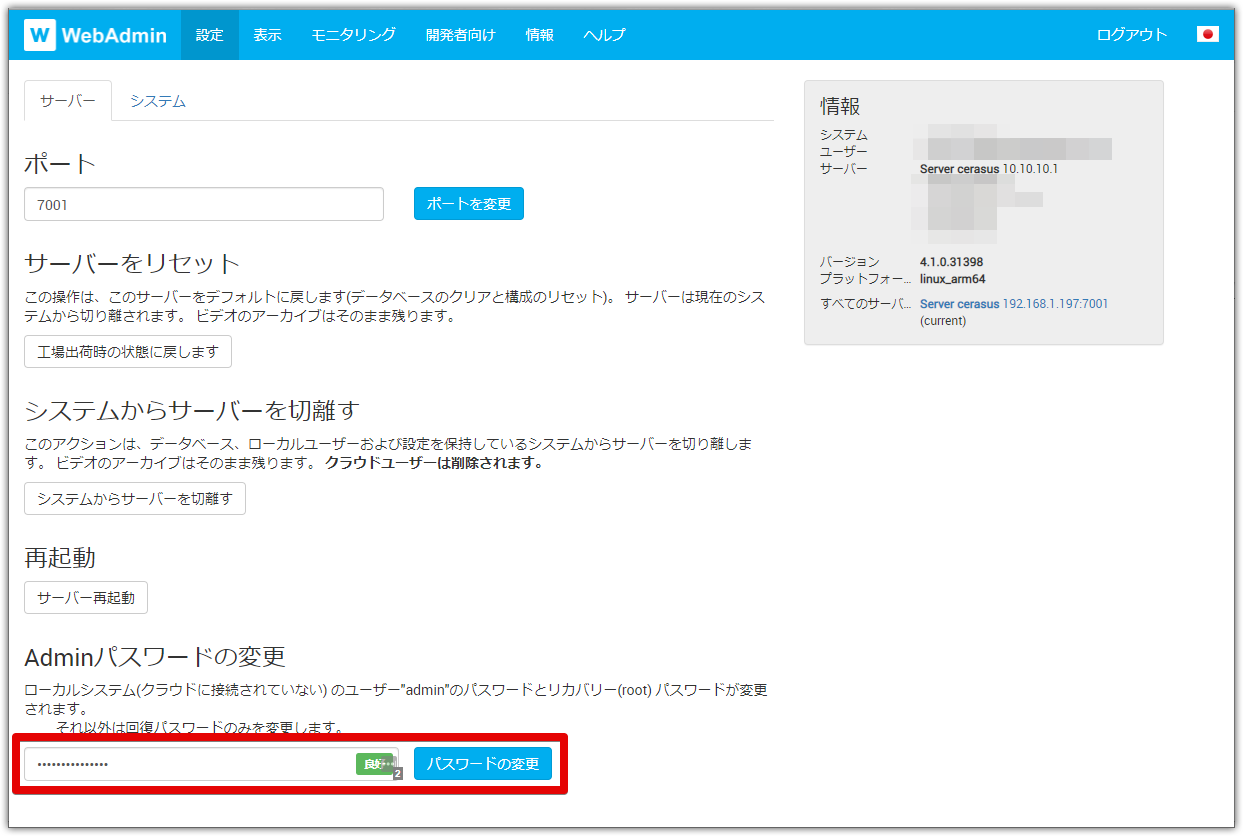The image size is (1243, 836).
Task: Open the モニタリング menu
Action: (x=353, y=35)
